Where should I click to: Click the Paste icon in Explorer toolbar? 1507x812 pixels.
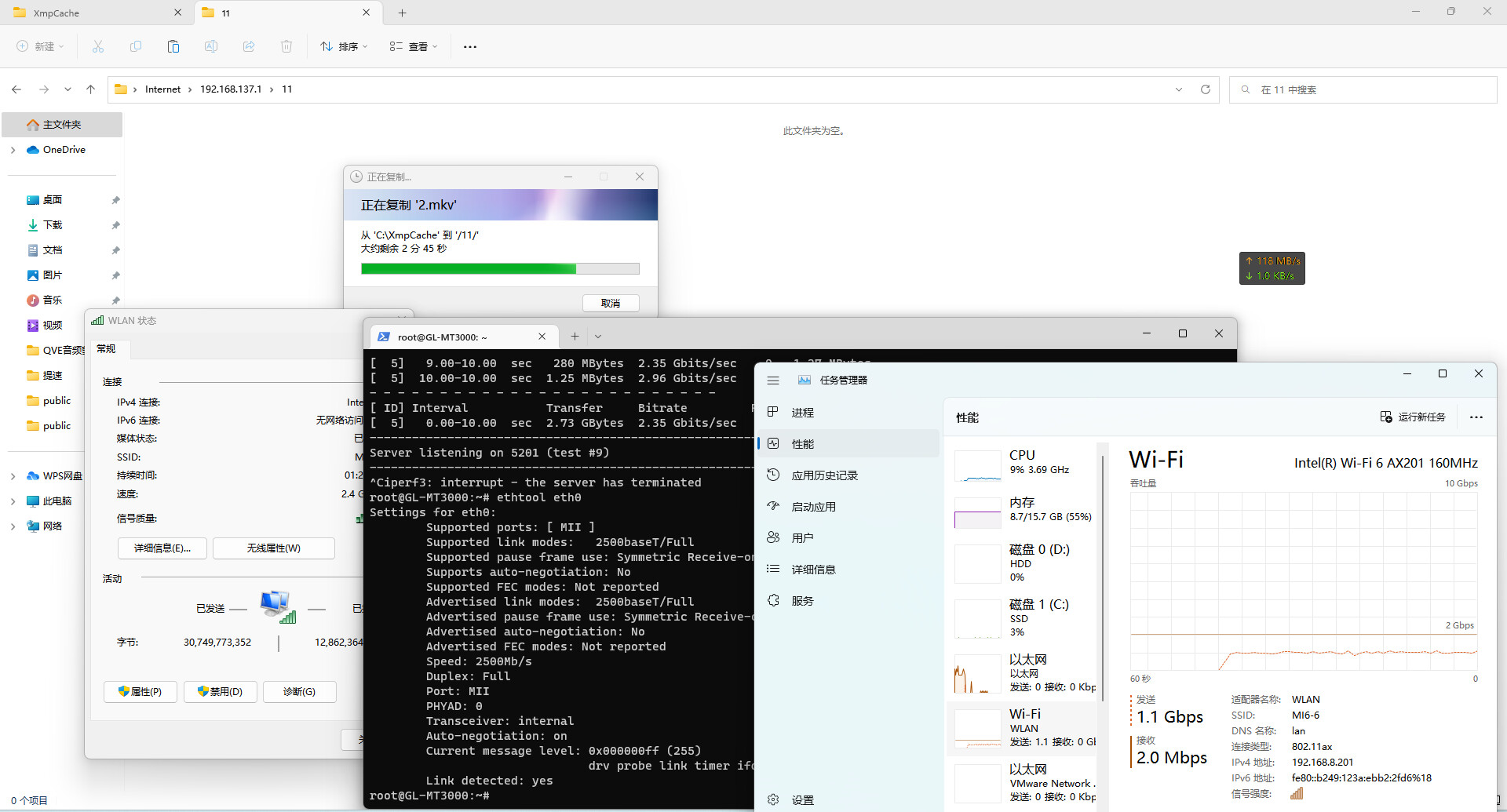(173, 46)
